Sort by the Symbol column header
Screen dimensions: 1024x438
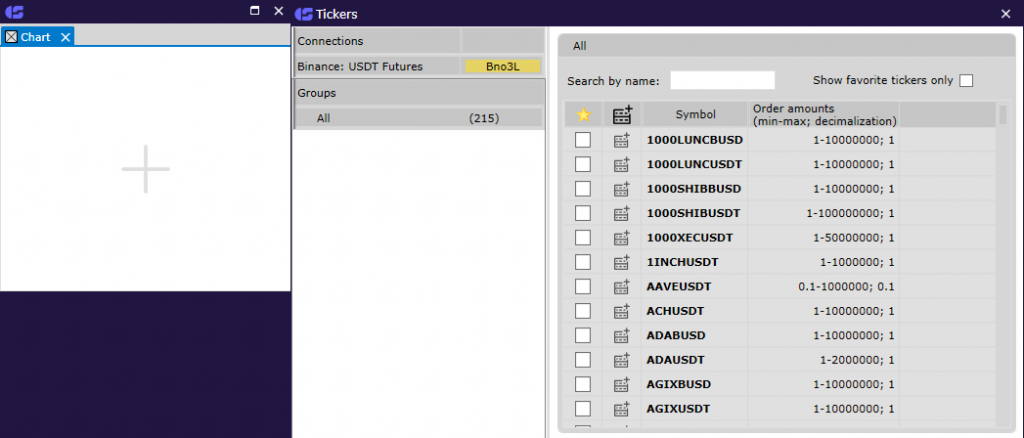coord(696,114)
